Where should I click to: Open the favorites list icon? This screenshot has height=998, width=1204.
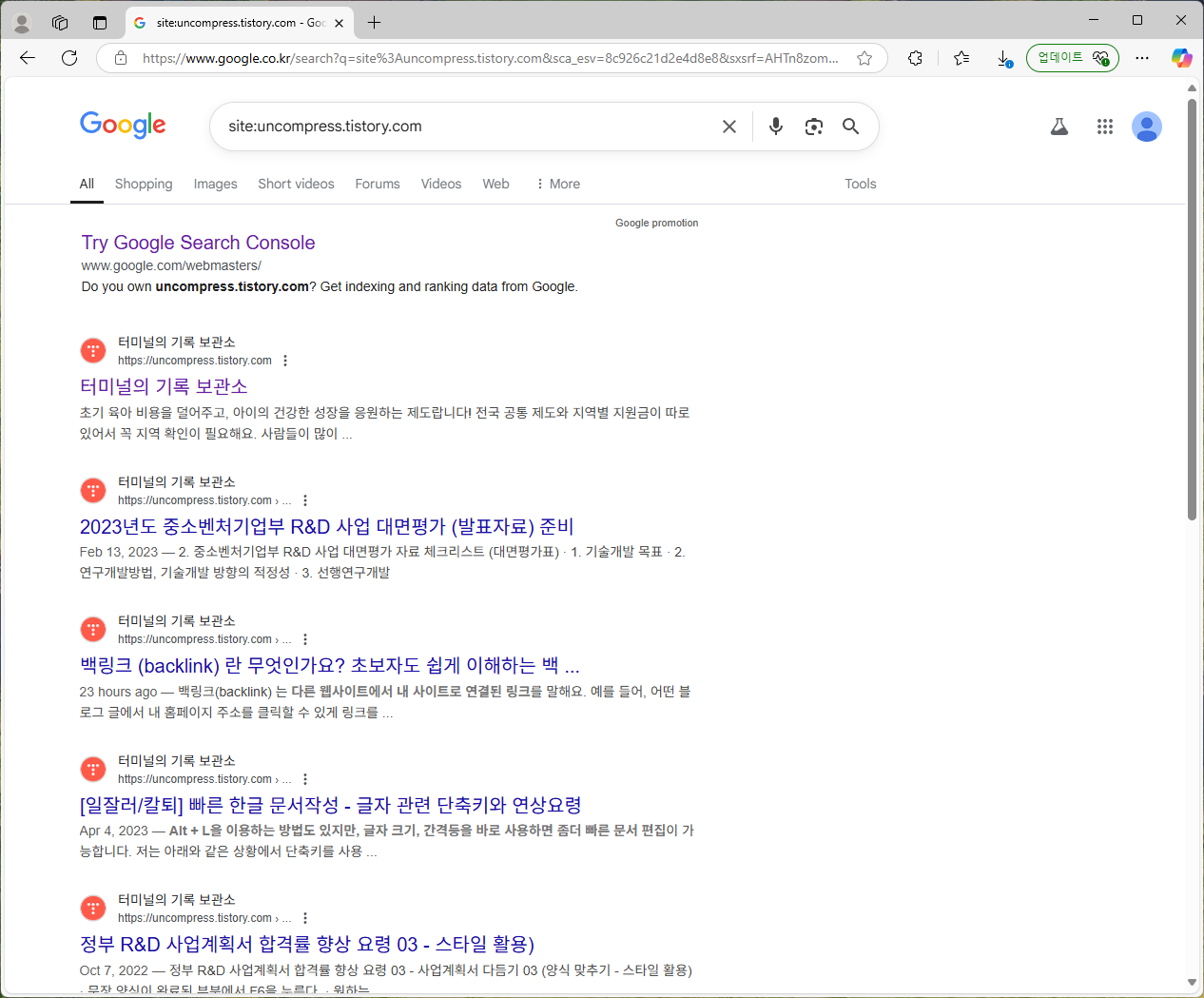[x=961, y=58]
